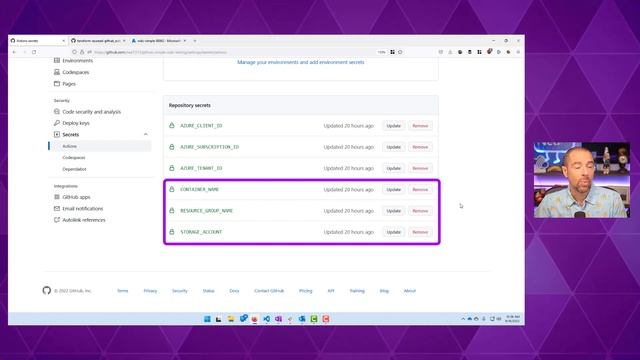Viewport: 640px width, 360px height.
Task: Click Remove for AZURE_TENANT_ID
Action: [420, 168]
